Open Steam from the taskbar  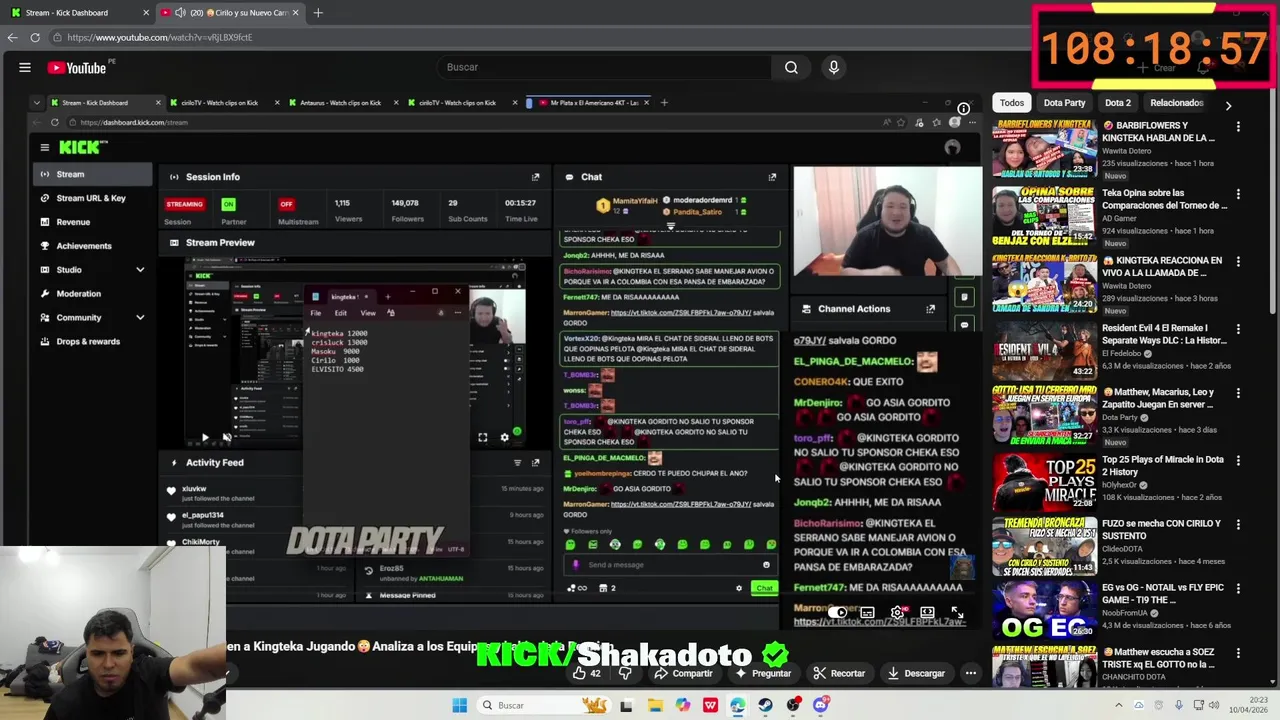click(x=765, y=705)
